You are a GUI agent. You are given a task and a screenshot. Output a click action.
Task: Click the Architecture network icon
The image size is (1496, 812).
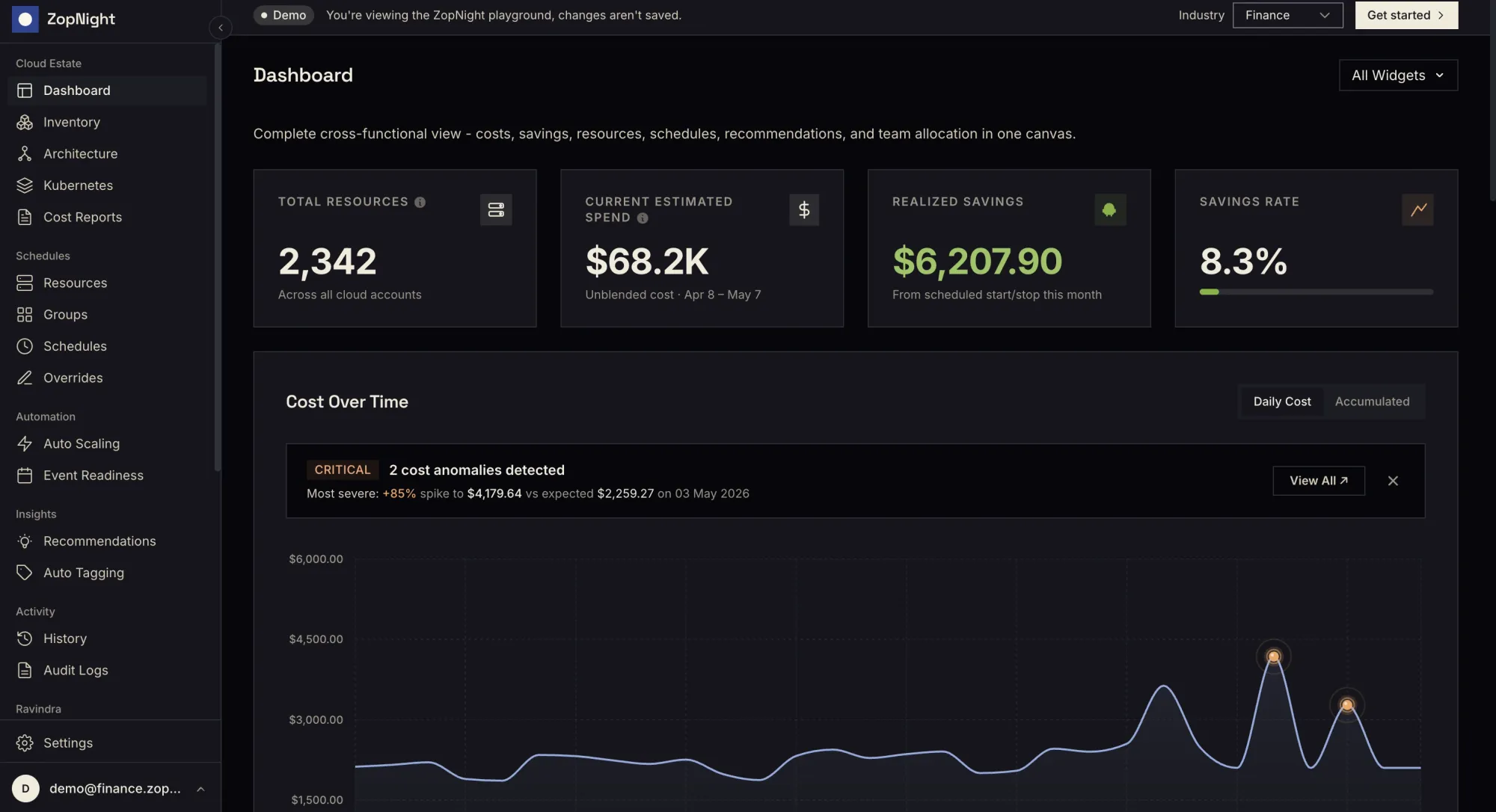coord(25,154)
